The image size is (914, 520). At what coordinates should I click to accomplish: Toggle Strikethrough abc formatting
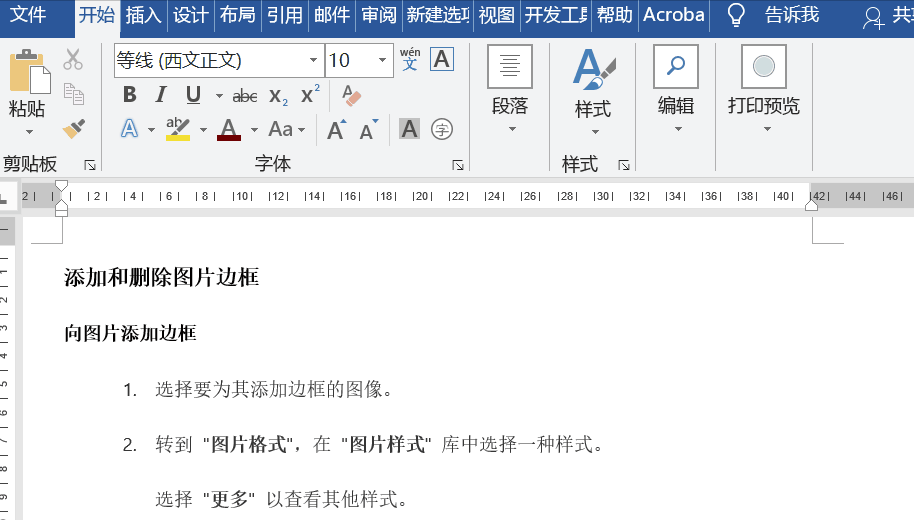[x=245, y=96]
